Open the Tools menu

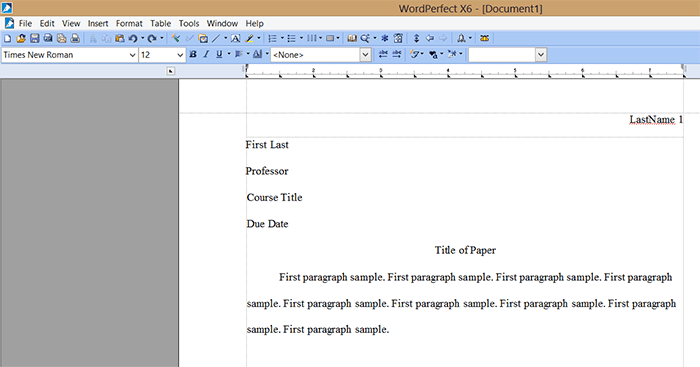(189, 23)
